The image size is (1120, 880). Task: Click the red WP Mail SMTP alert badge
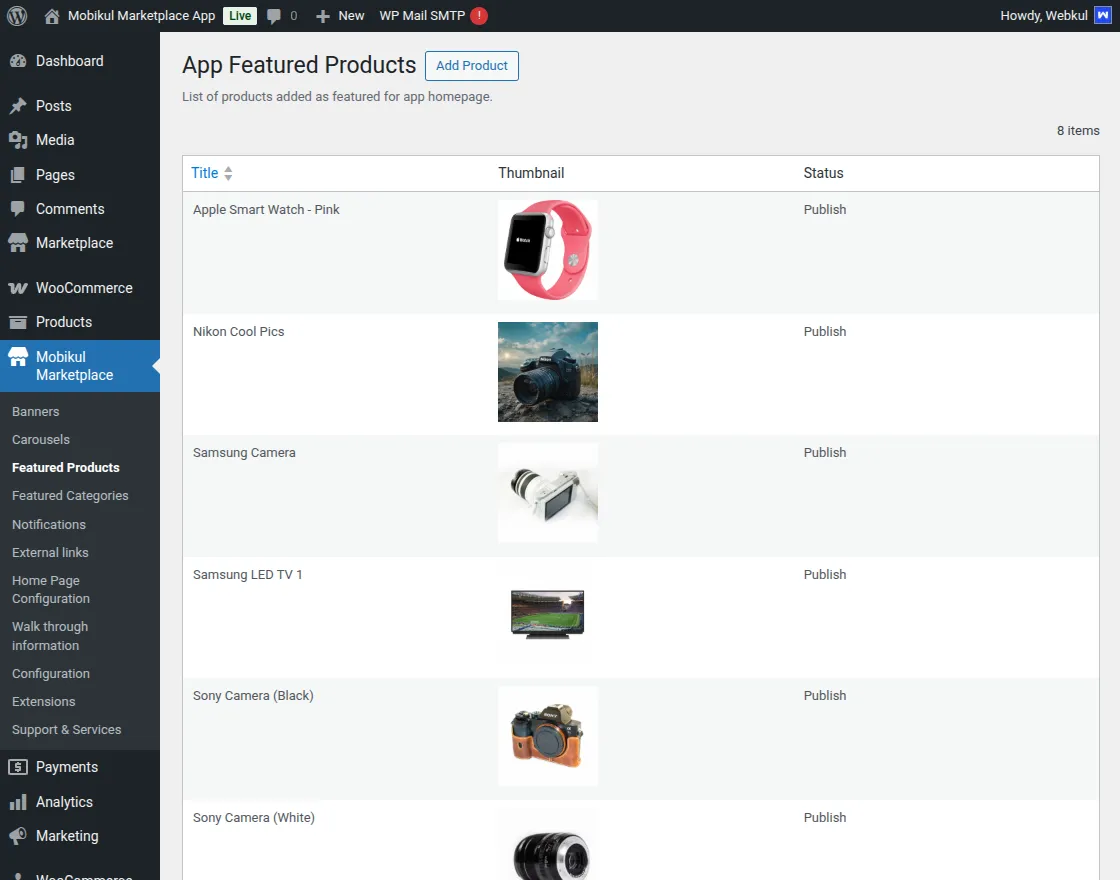[478, 15]
